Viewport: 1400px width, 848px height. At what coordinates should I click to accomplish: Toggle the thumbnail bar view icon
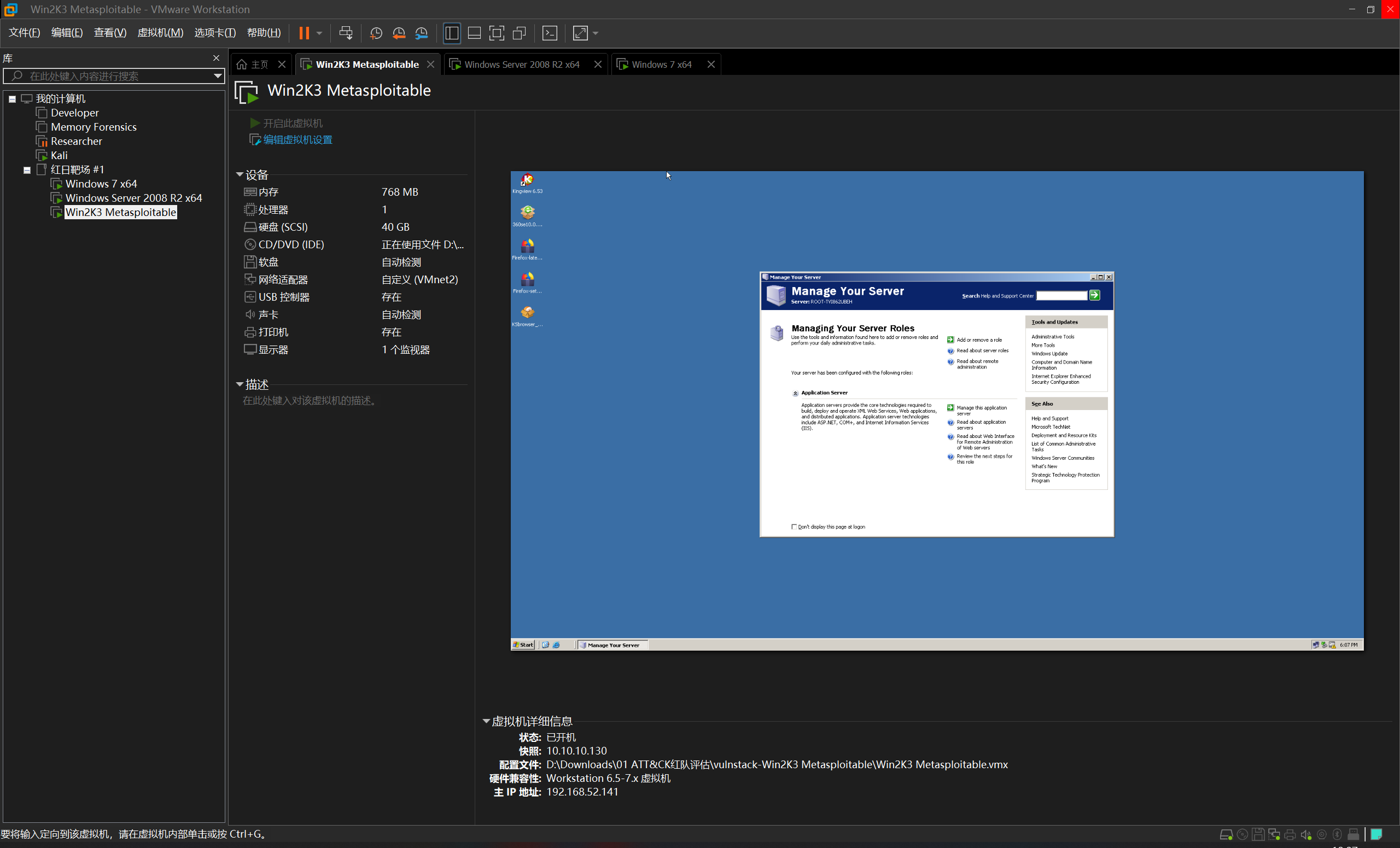pos(475,33)
